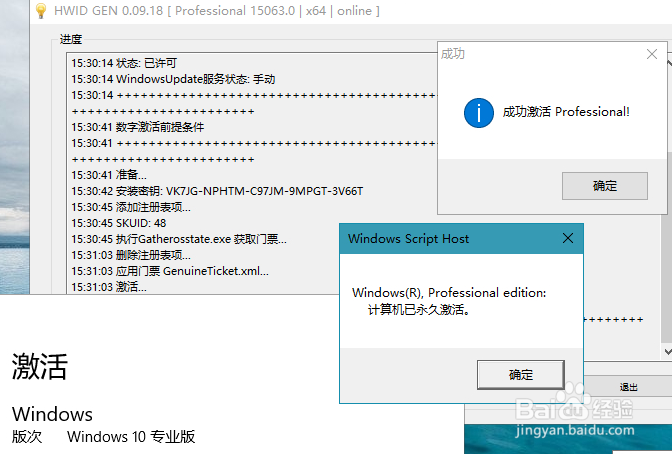This screenshot has width=672, height=454.
Task: Click the '成功激活 Professional!' message text
Action: [x=566, y=112]
